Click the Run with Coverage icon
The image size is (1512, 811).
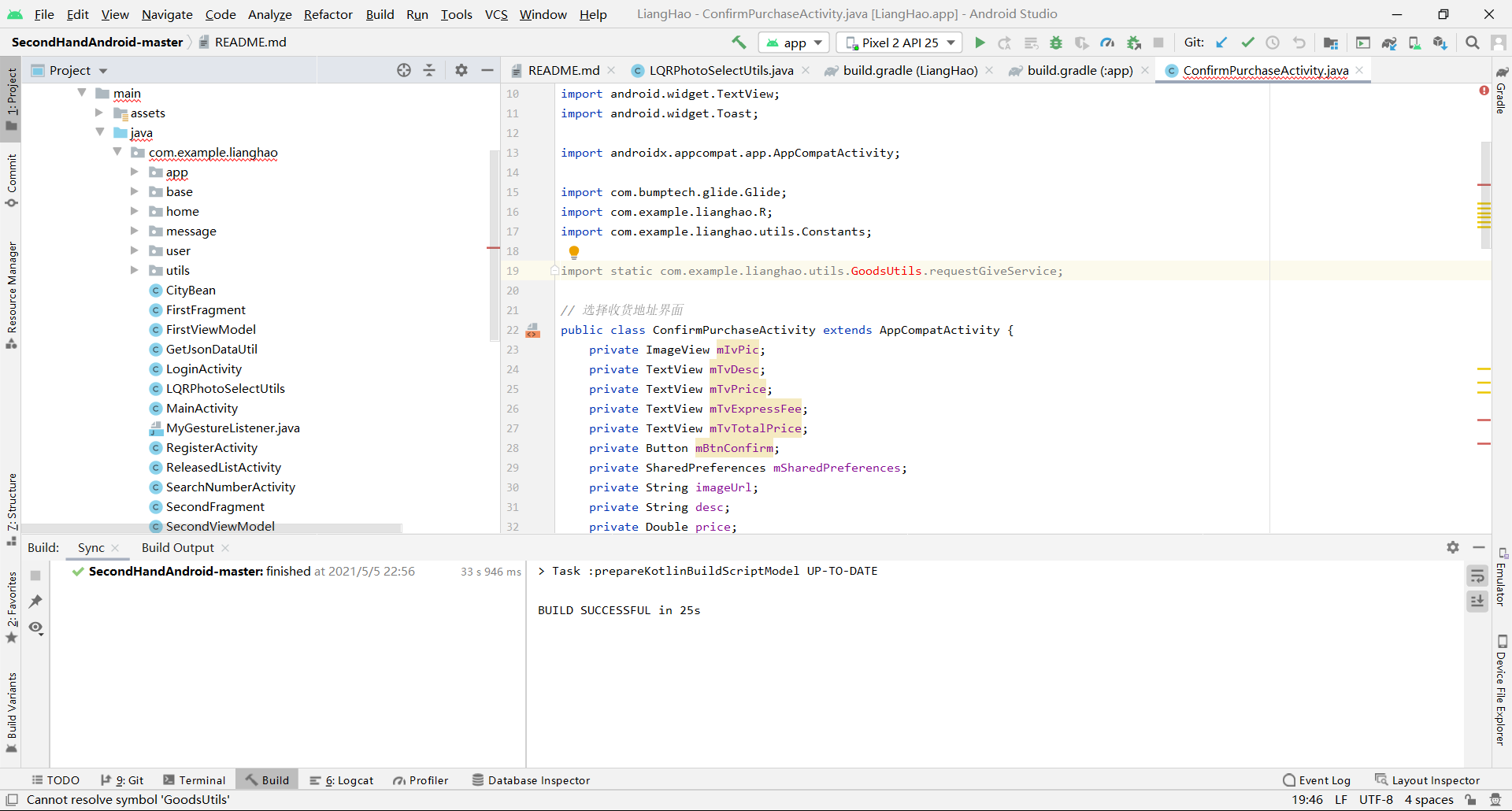(x=1082, y=43)
